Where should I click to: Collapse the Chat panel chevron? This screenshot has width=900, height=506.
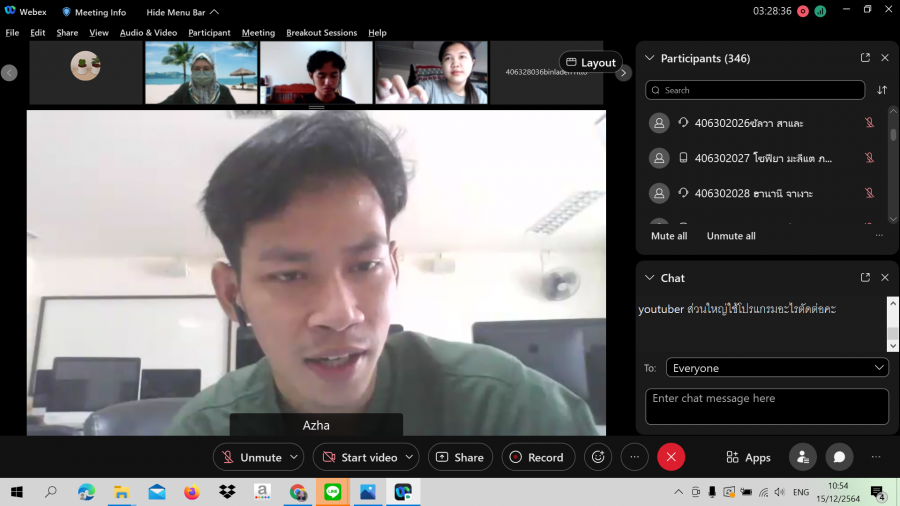point(650,278)
